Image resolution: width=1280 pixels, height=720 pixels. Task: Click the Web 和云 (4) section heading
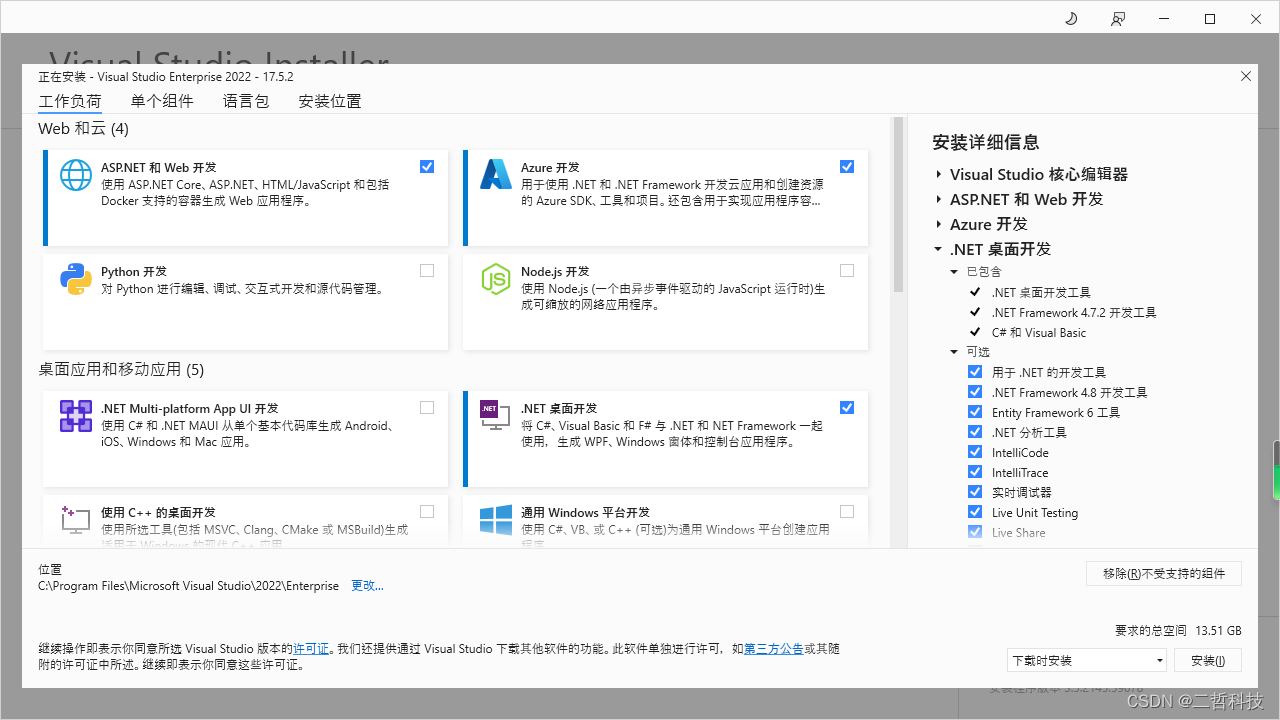coord(84,129)
